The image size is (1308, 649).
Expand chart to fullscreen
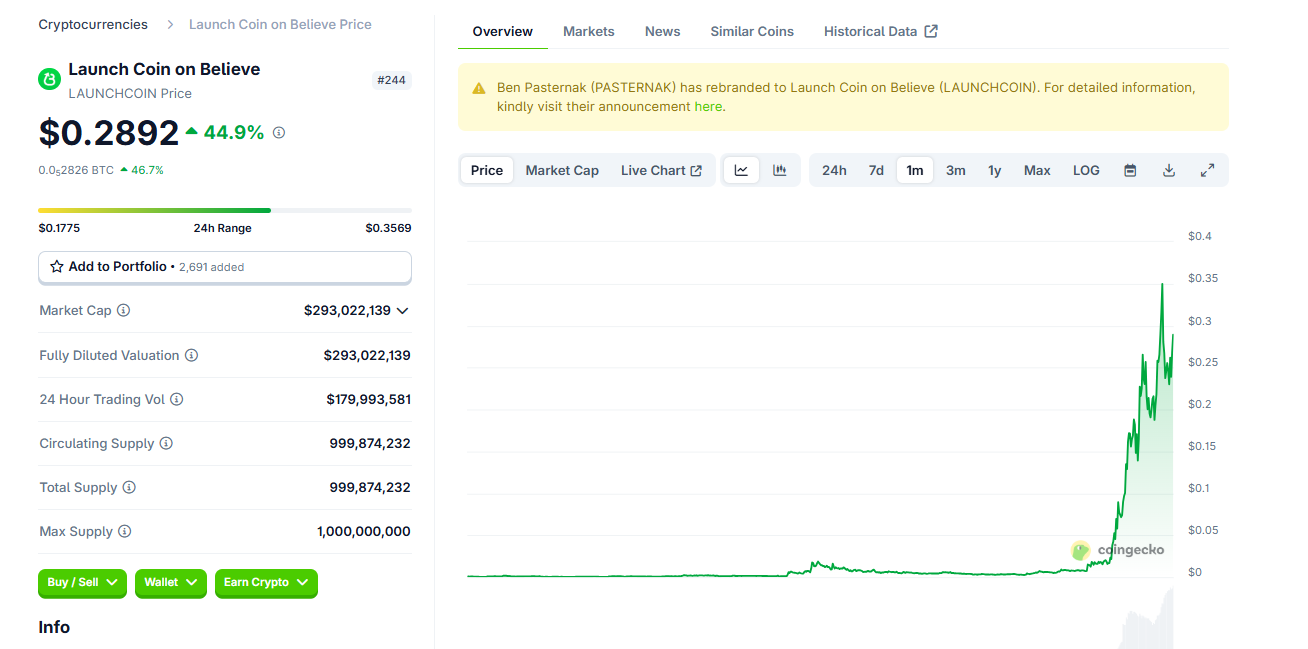click(x=1207, y=170)
